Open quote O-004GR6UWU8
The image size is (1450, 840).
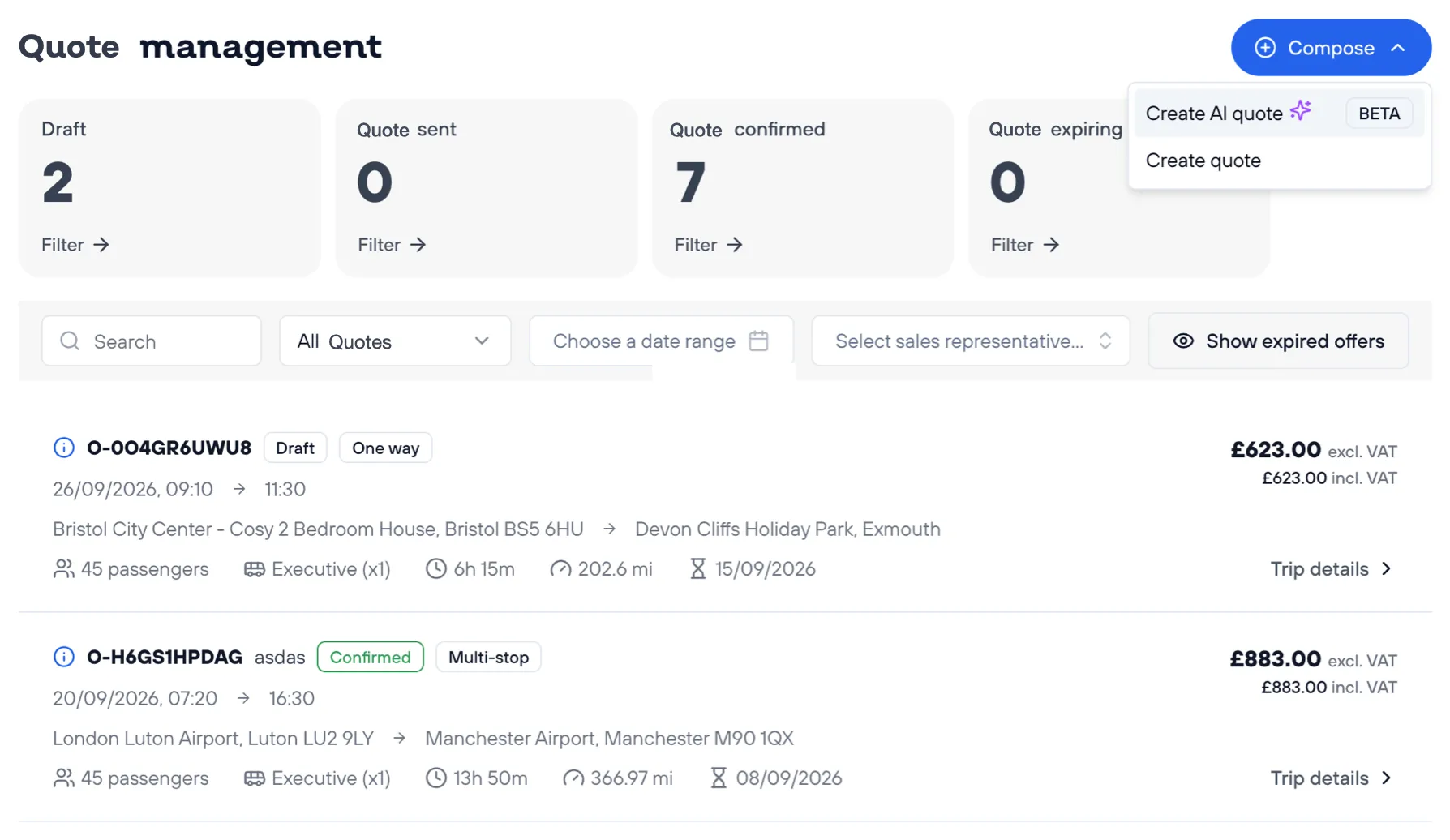point(169,448)
